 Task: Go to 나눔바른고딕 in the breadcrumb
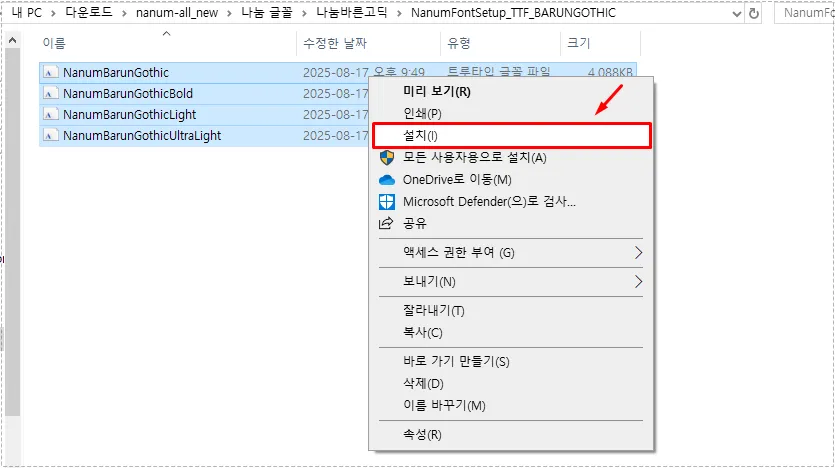[352, 13]
